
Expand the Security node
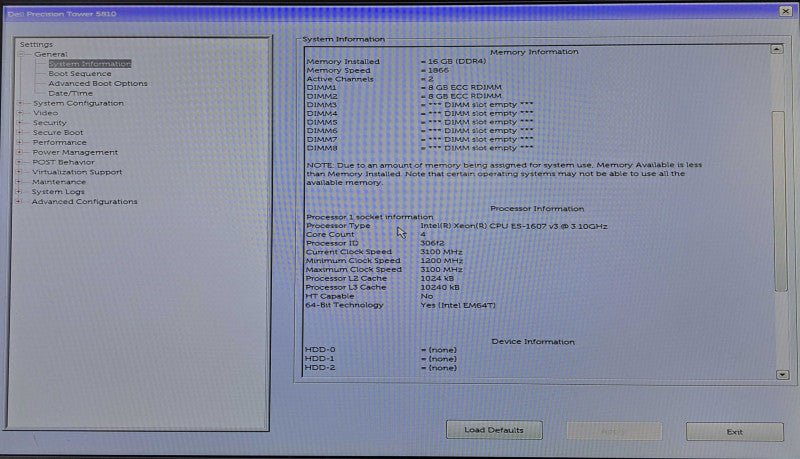20,123
